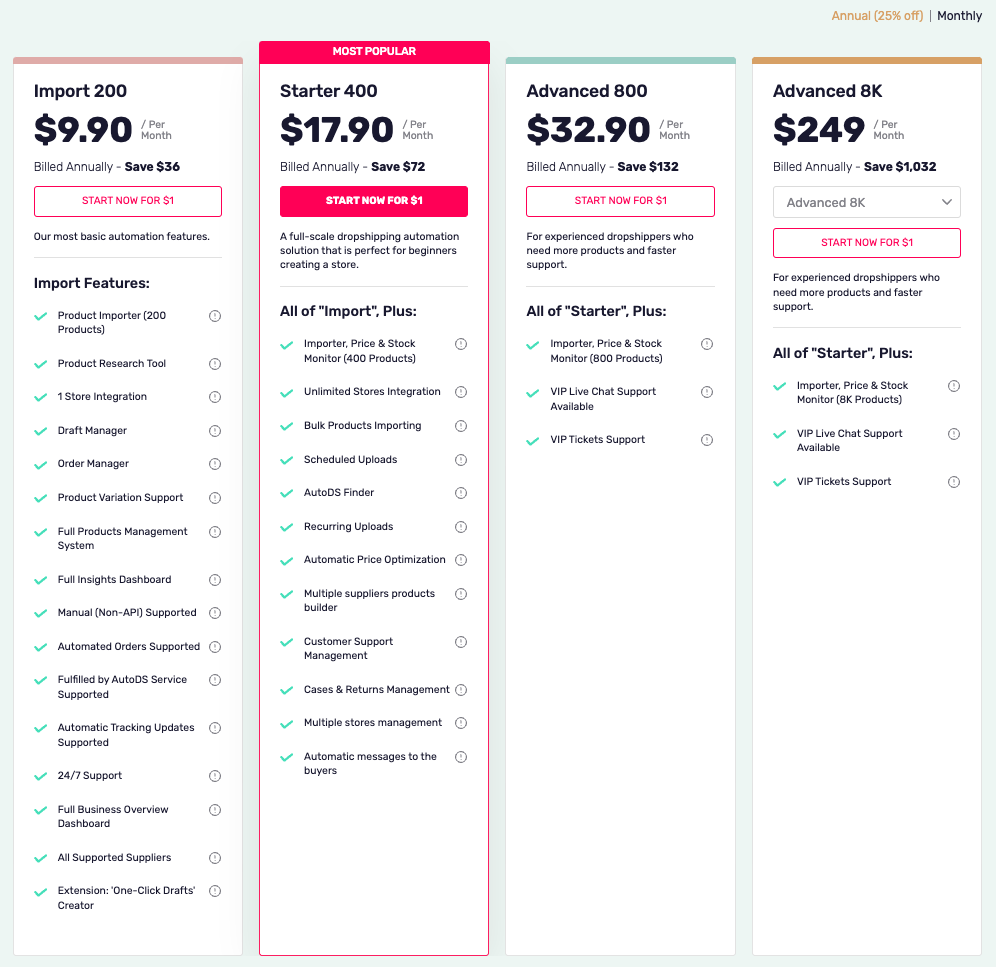Open tooltip for Cases & Returns Management
Image resolution: width=996 pixels, height=967 pixels.
(461, 690)
